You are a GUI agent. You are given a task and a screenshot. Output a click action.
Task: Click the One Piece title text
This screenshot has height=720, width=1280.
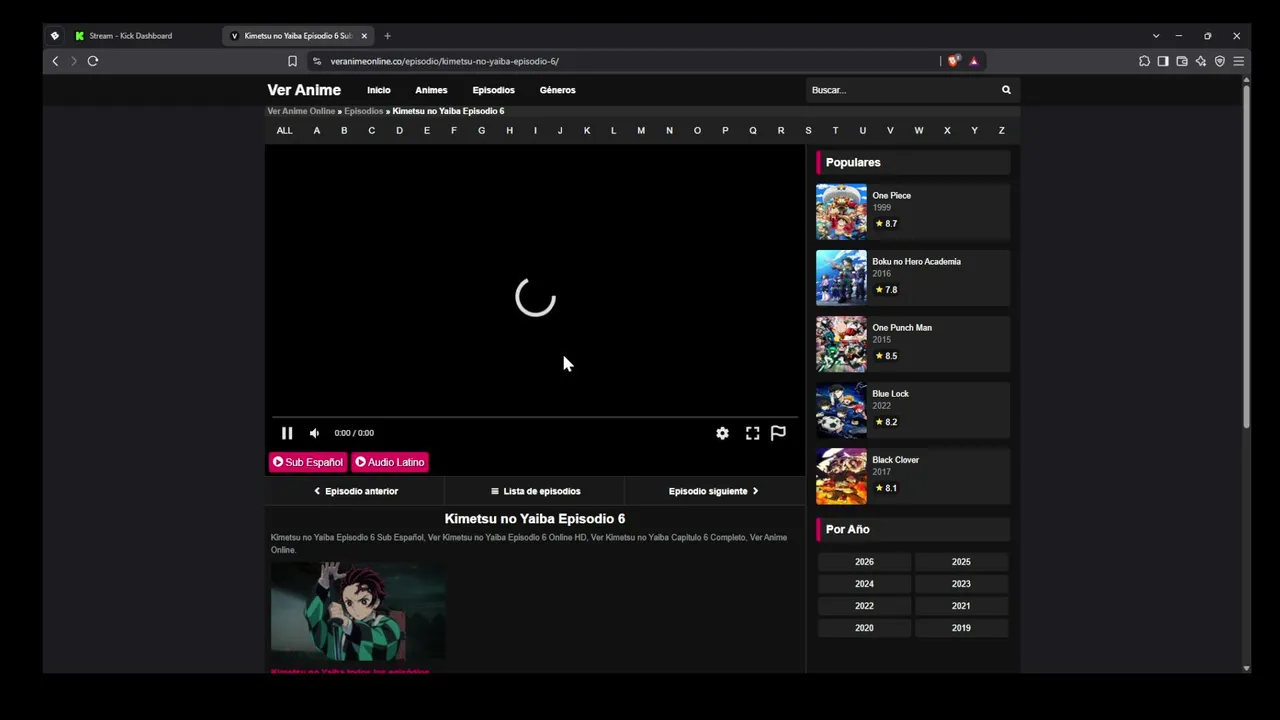click(x=891, y=196)
